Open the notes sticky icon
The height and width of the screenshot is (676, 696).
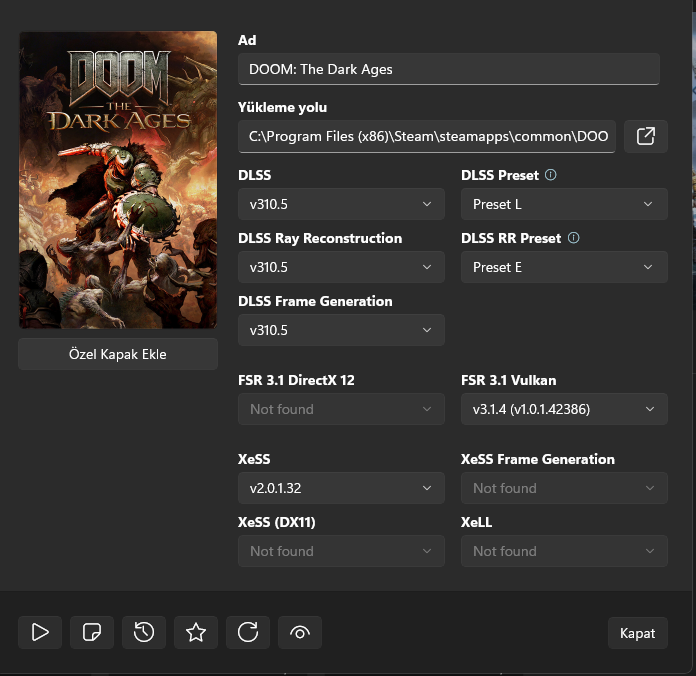[92, 632]
